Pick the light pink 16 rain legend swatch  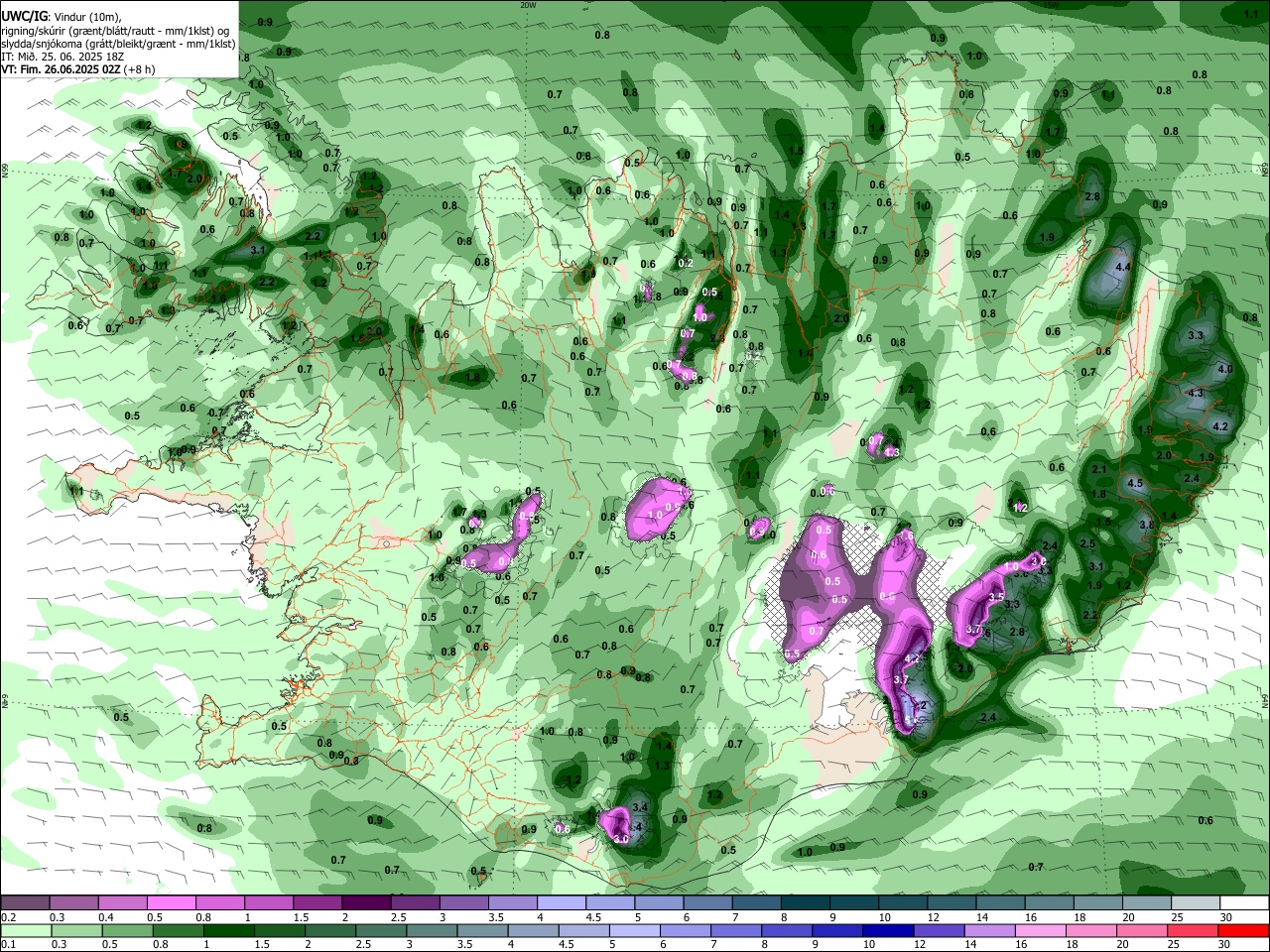point(1041,930)
